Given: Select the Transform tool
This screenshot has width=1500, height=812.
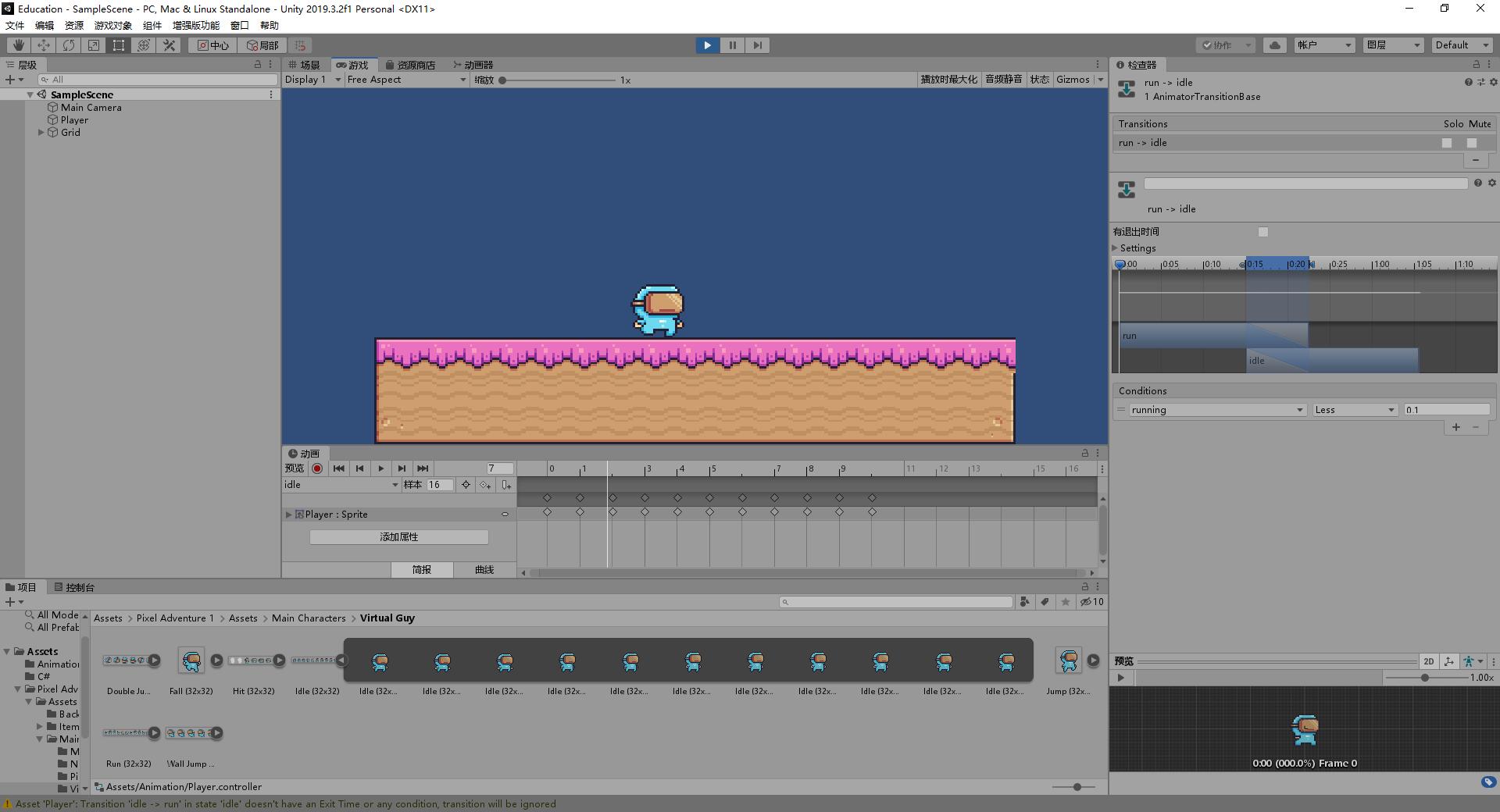Looking at the screenshot, I should [x=144, y=45].
